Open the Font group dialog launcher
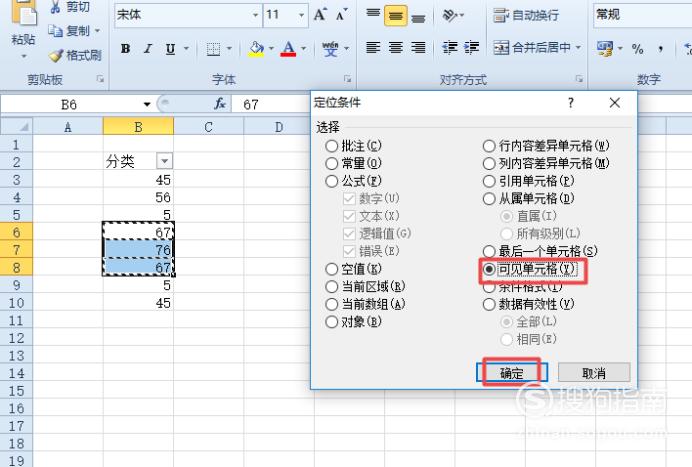This screenshot has width=692, height=467. click(x=348, y=79)
